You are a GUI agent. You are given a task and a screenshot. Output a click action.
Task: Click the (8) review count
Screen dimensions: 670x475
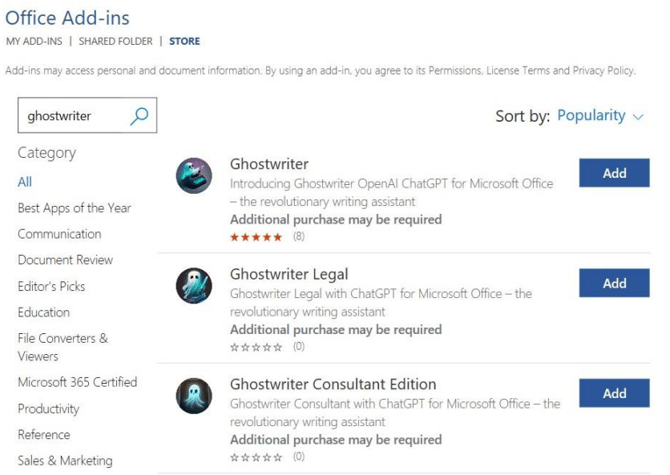pyautogui.click(x=299, y=237)
